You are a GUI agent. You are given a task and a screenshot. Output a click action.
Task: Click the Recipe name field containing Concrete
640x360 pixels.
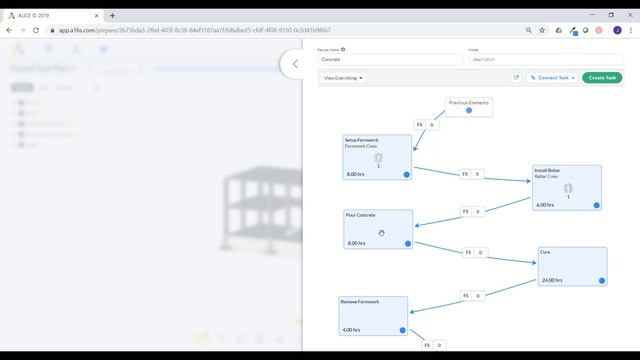[390, 60]
